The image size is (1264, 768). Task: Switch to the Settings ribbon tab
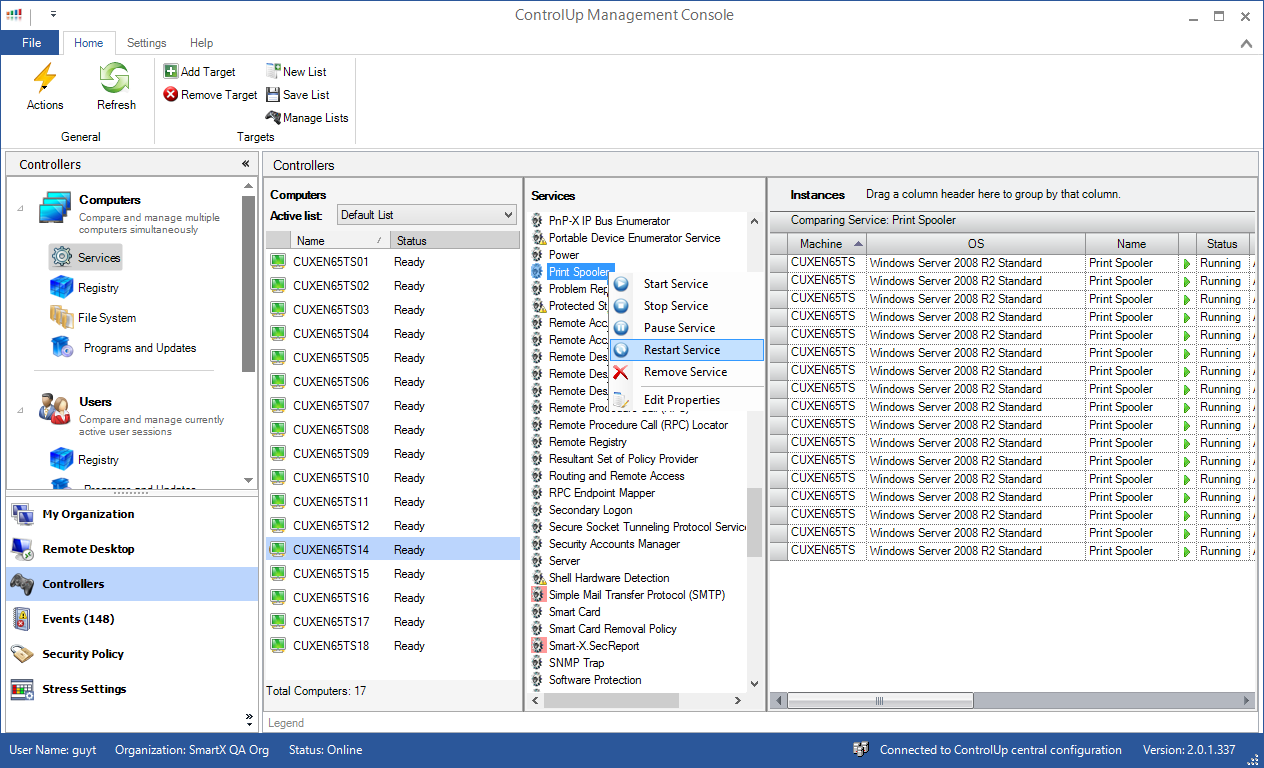click(x=147, y=43)
